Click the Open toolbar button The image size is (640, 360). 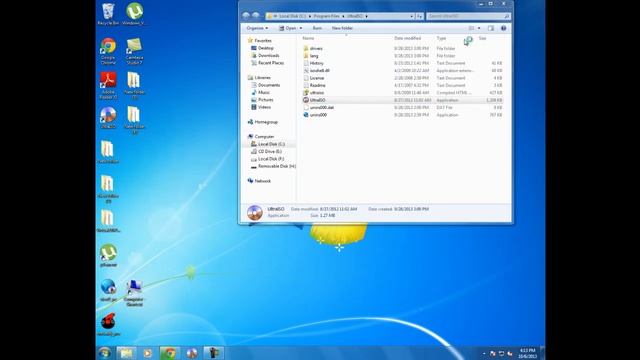click(x=288, y=28)
